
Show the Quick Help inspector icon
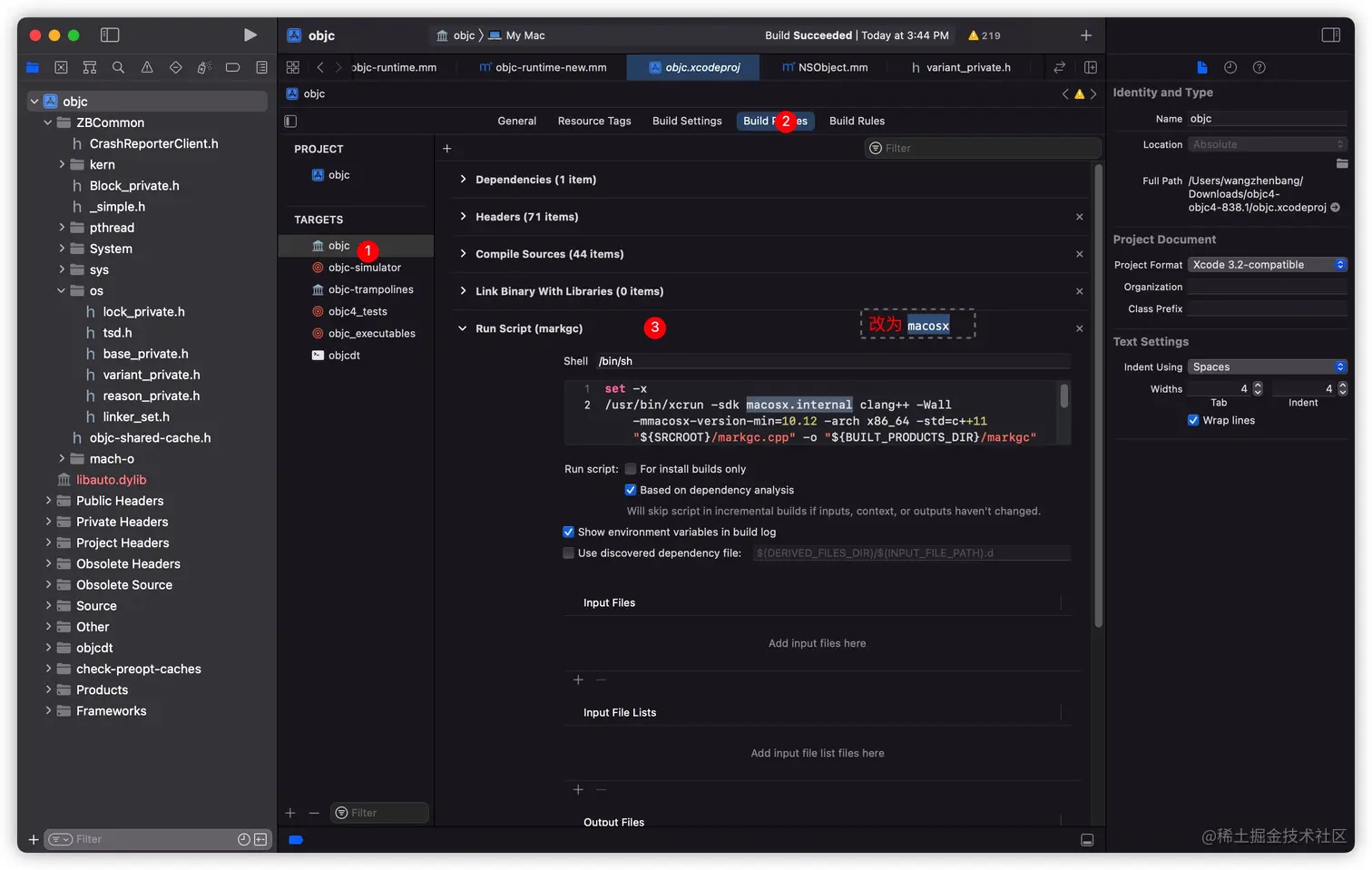coord(1259,67)
